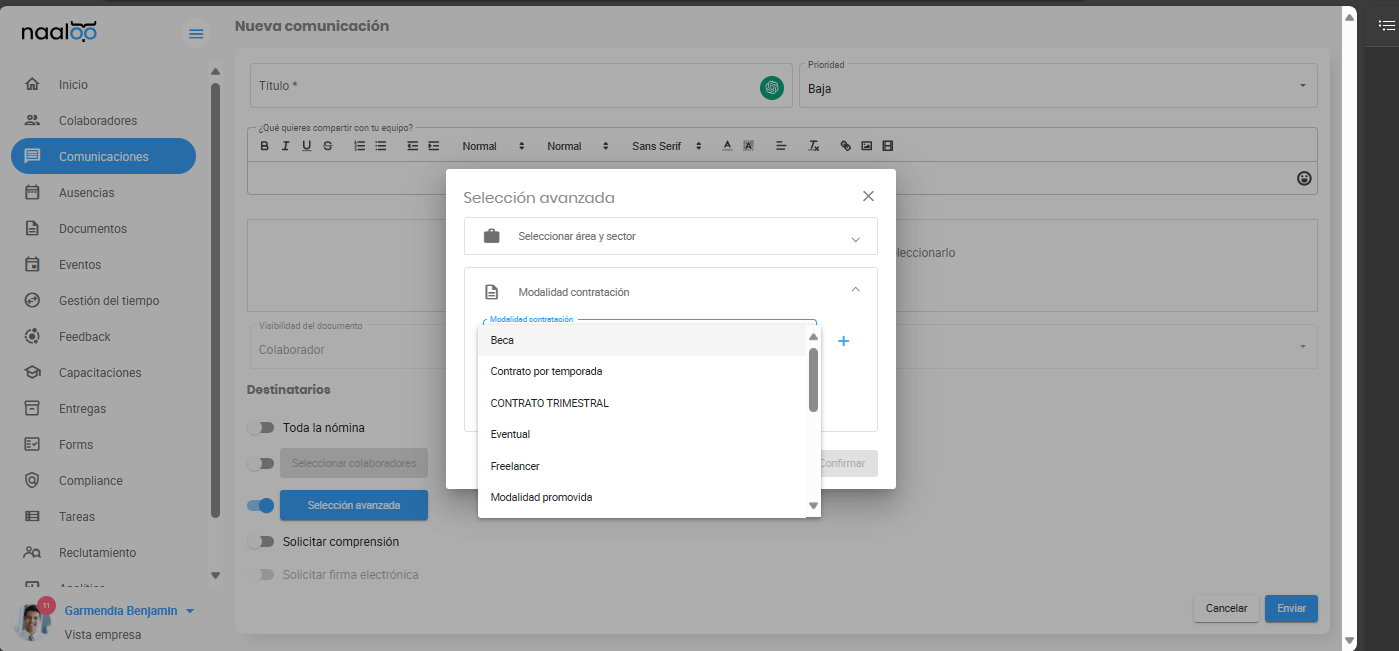The height and width of the screenshot is (651, 1399).
Task: Select the Eventual option
Action: (x=642, y=434)
